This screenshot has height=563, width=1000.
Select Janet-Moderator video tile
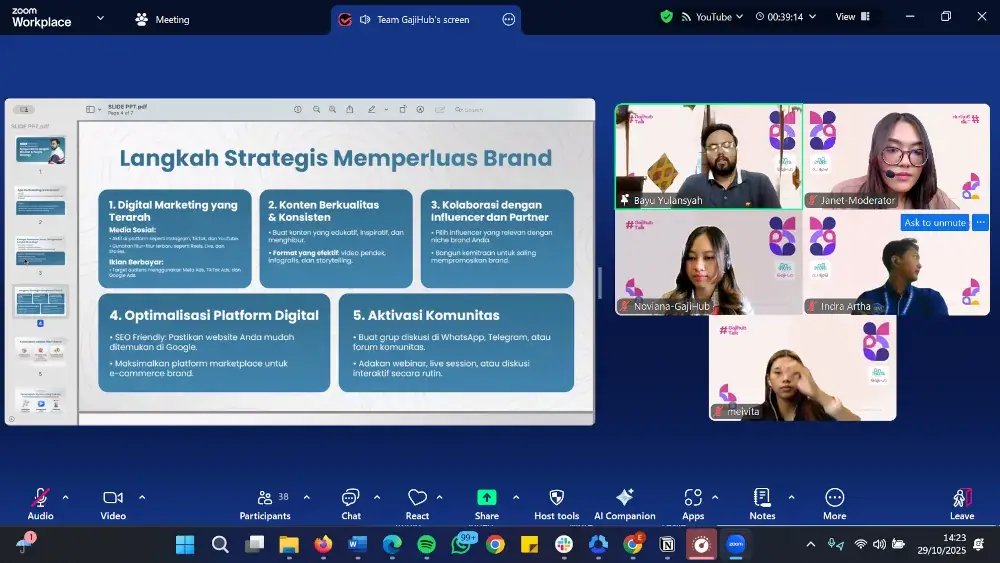897,157
